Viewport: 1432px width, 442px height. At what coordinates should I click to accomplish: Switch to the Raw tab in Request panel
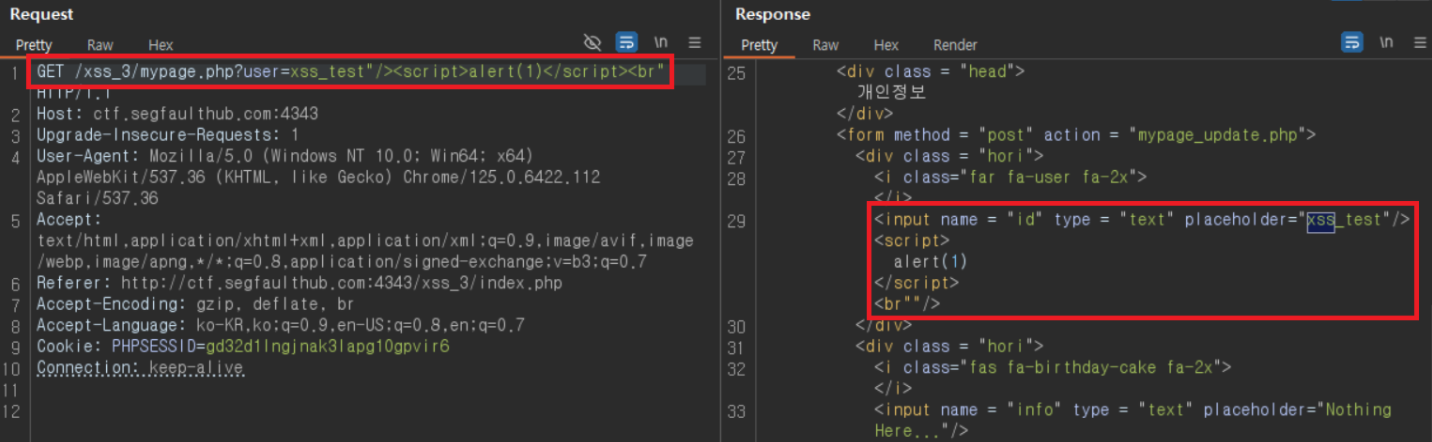coord(100,45)
